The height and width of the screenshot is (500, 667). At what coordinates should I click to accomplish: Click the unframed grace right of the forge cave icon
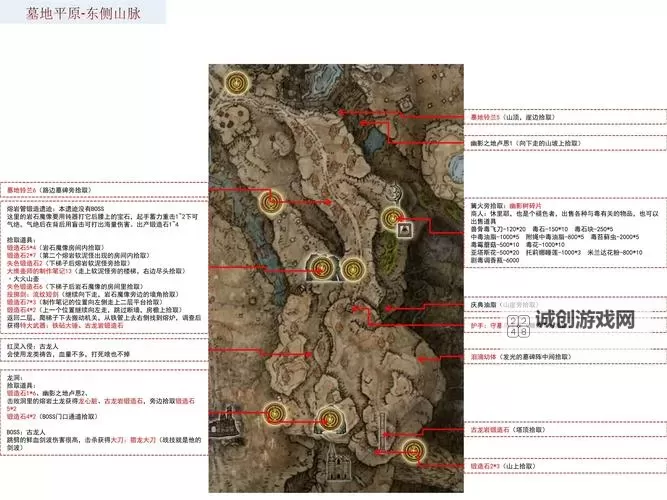click(353, 269)
